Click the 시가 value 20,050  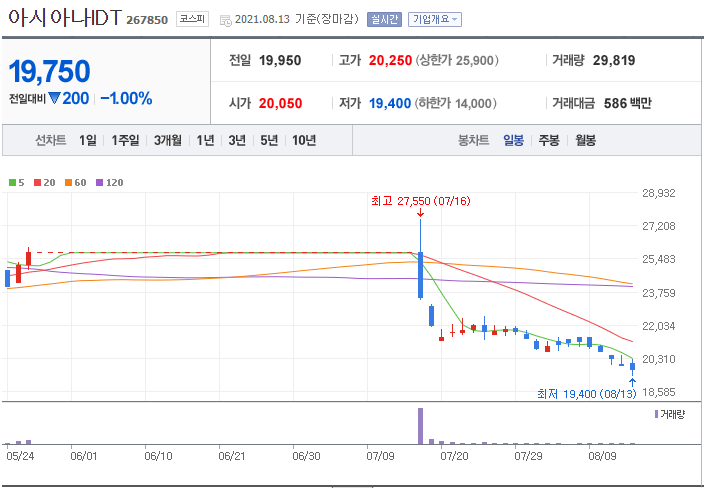point(280,104)
